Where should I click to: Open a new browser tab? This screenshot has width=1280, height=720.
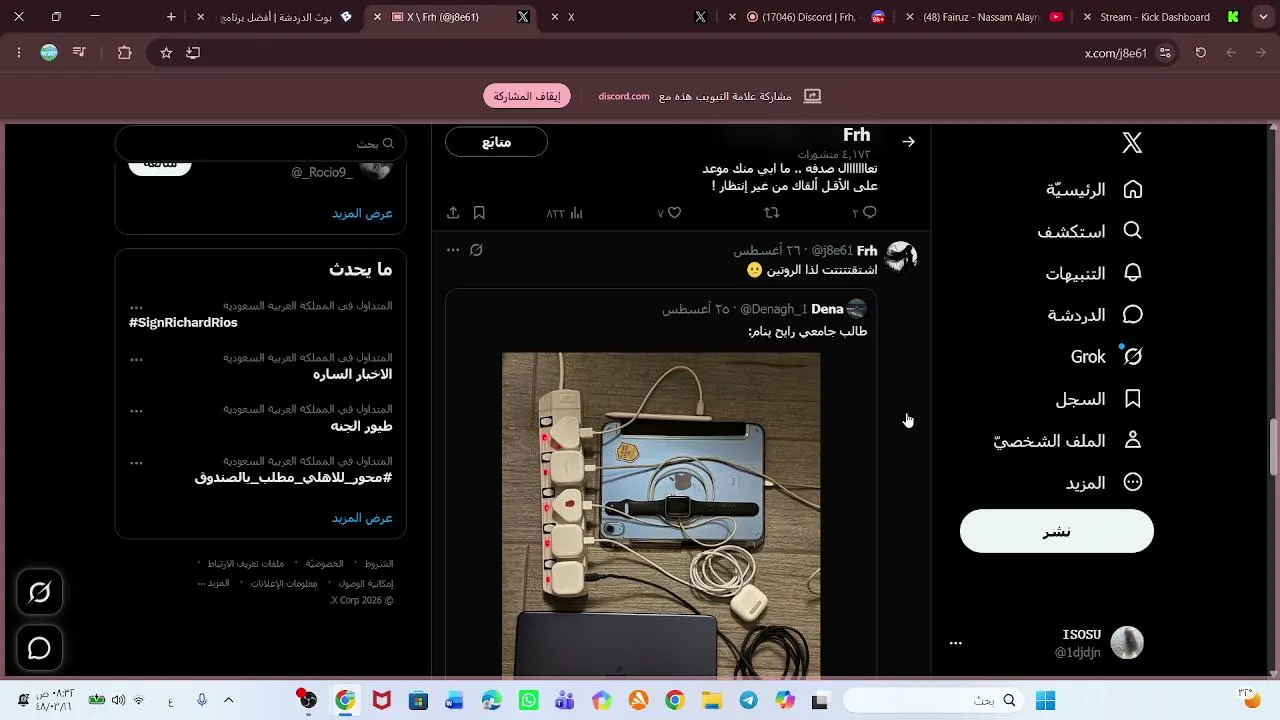click(x=171, y=17)
